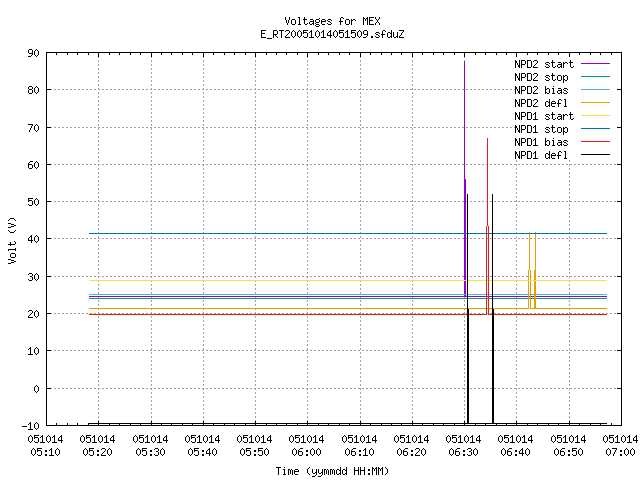The height and width of the screenshot is (480, 640).
Task: Click the 'NPD1 bias' legend label
Action: click(541, 142)
